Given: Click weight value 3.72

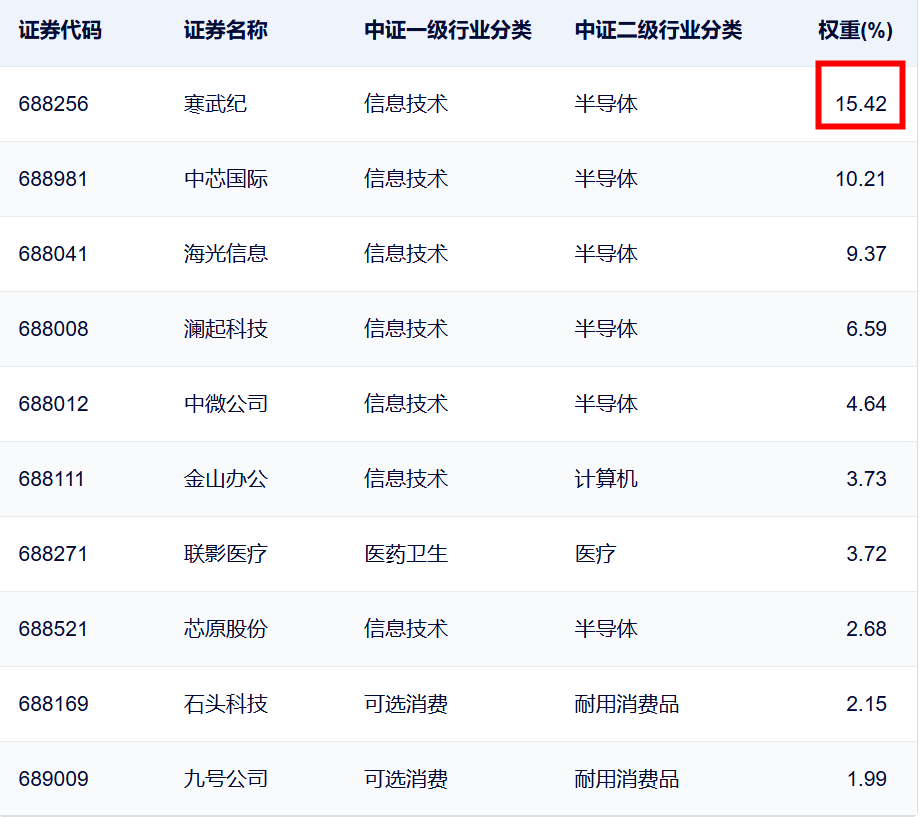Looking at the screenshot, I should click(x=866, y=554).
